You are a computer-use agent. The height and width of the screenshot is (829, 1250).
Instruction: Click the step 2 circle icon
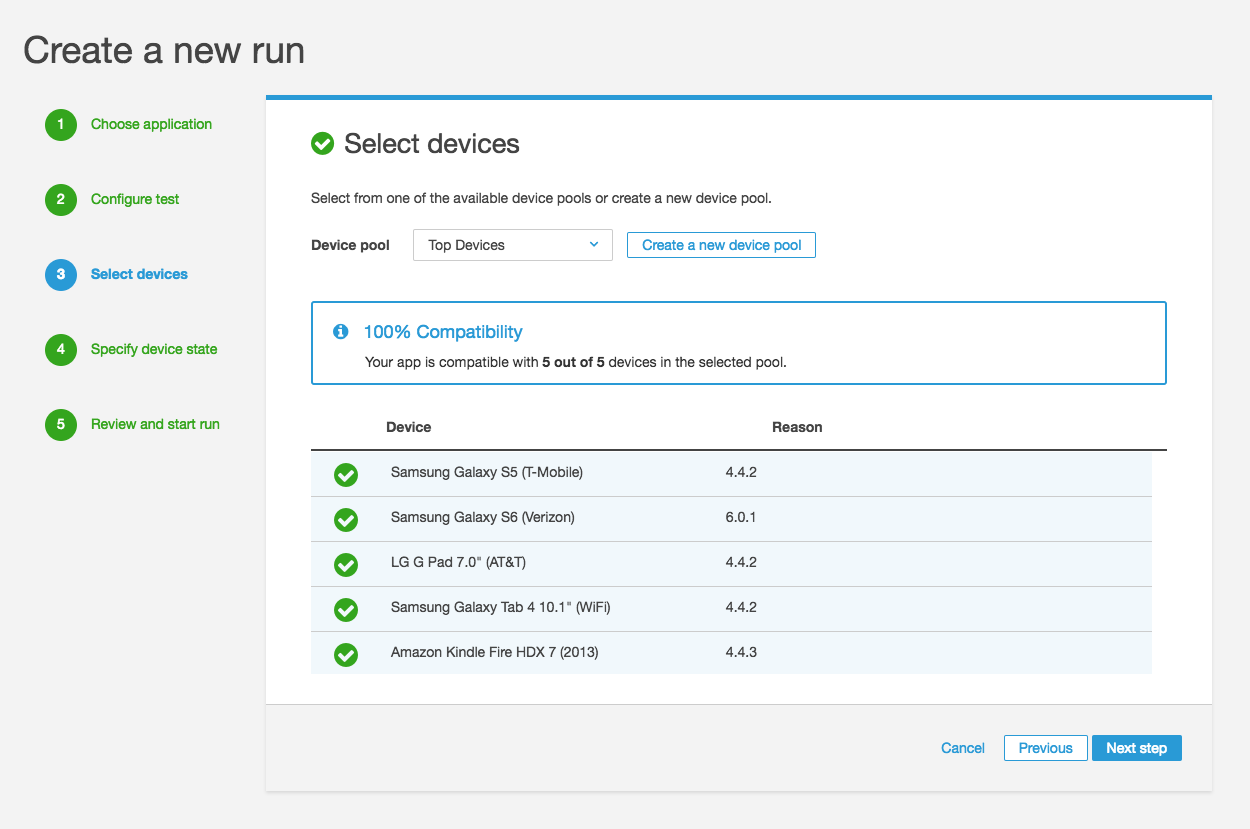60,200
